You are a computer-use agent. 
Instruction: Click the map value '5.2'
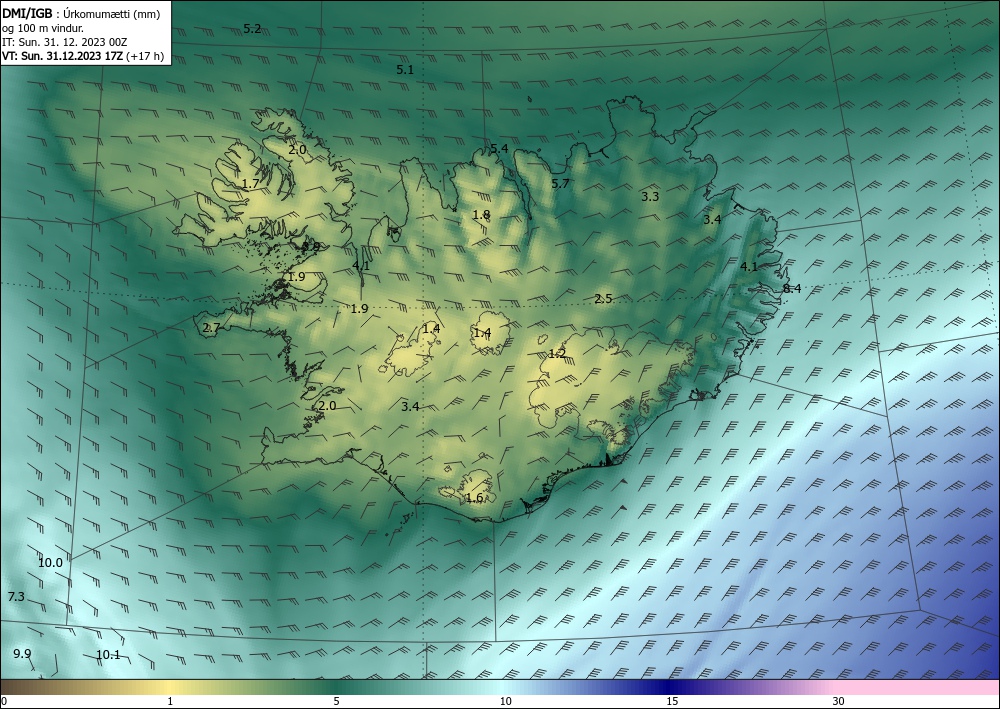(253, 29)
